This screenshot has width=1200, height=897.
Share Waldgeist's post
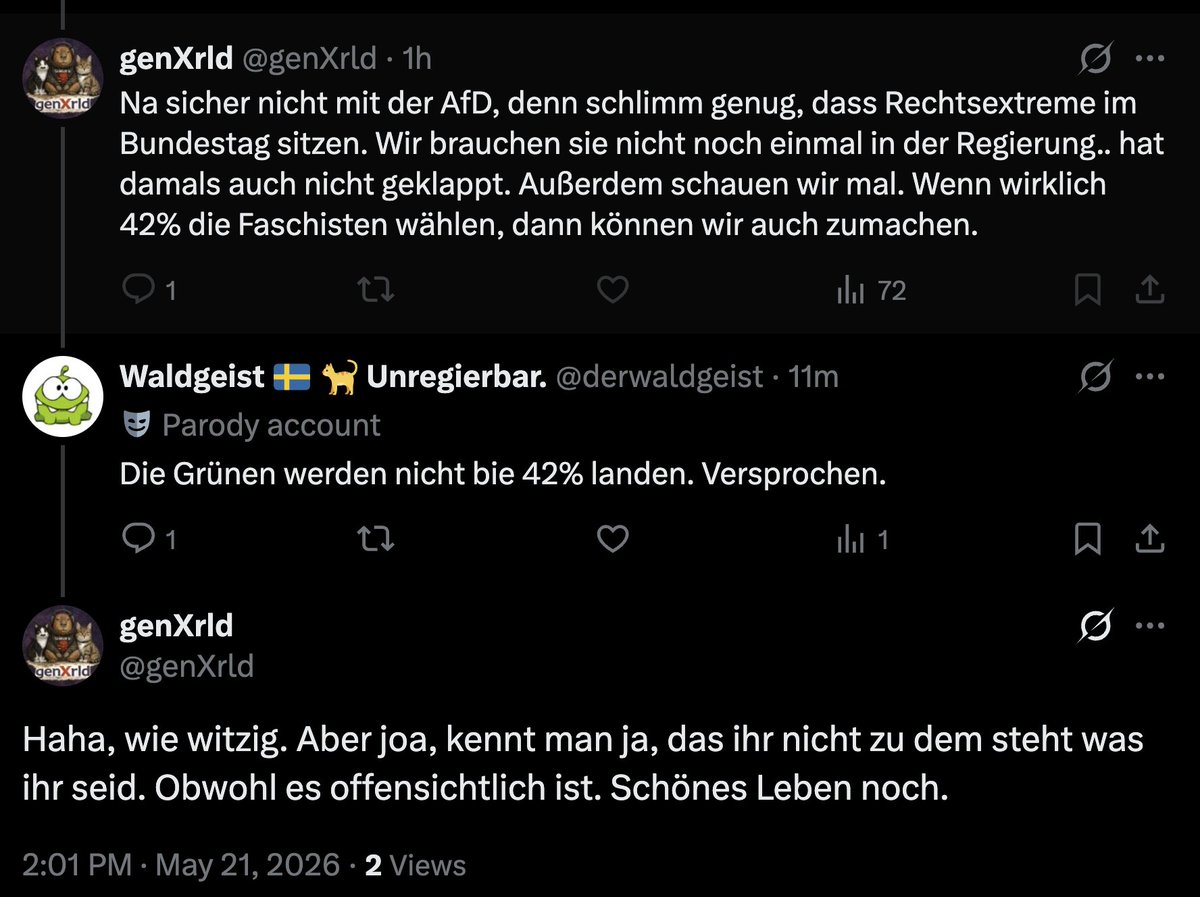[1151, 540]
